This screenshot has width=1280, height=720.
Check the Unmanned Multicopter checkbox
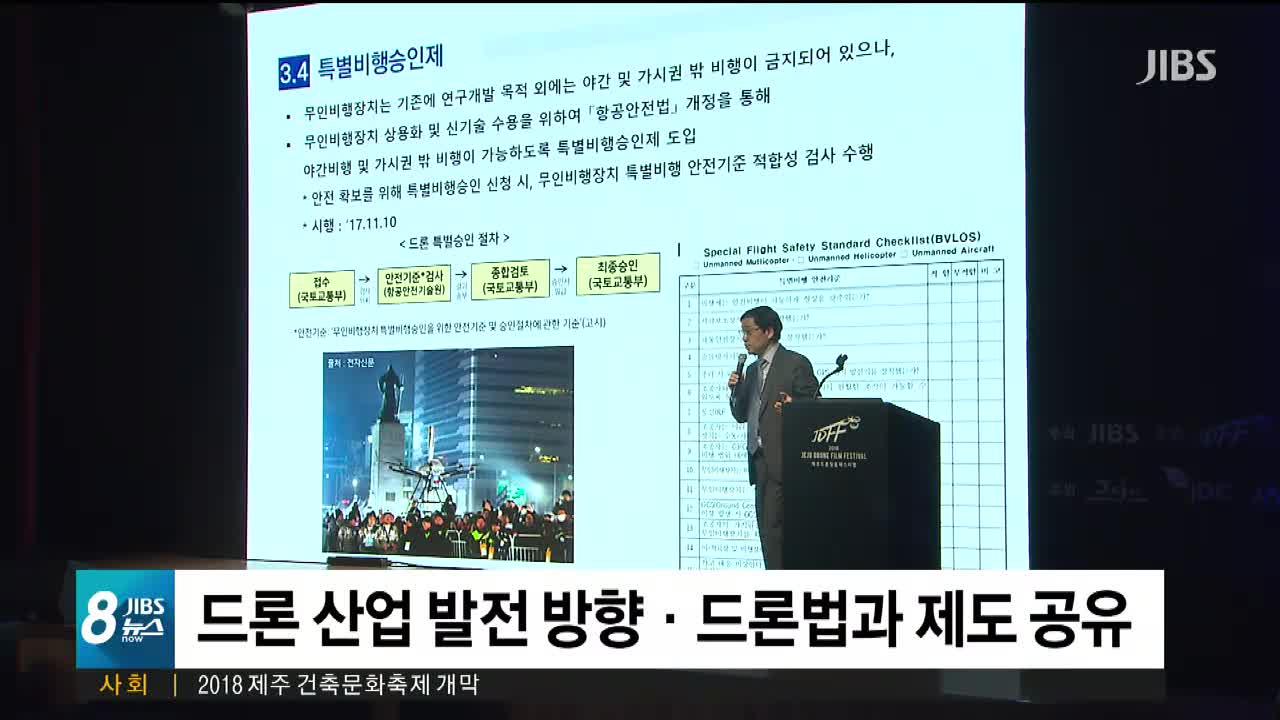pyautogui.click(x=695, y=263)
